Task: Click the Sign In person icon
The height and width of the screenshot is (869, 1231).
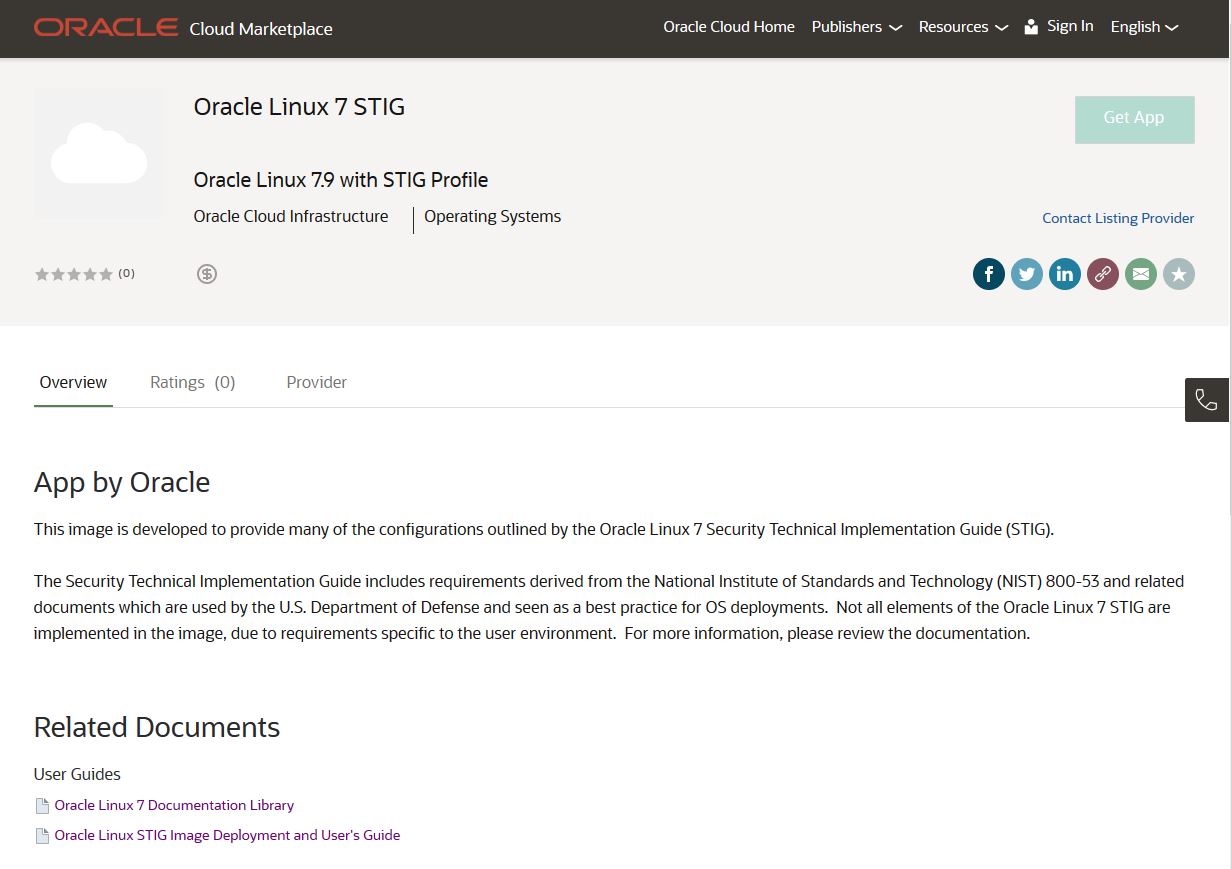Action: coord(1031,26)
